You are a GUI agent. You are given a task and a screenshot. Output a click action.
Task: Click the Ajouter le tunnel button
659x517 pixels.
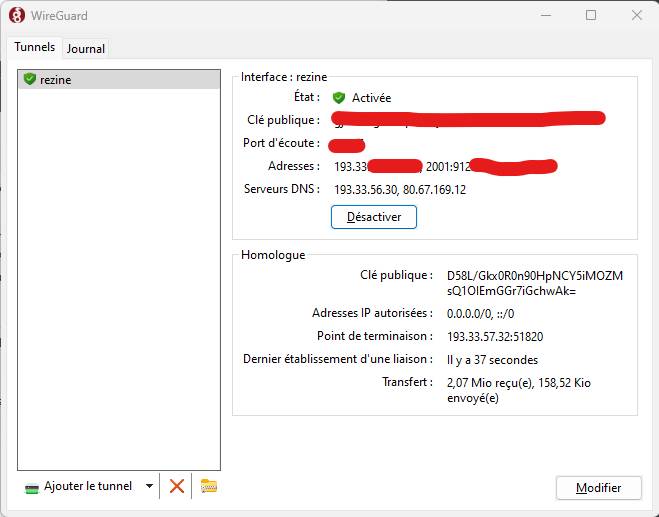point(88,486)
